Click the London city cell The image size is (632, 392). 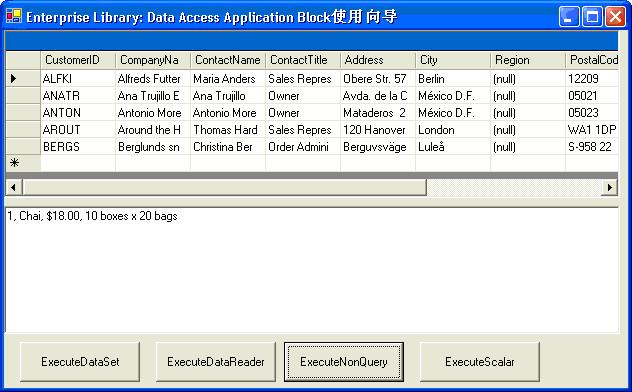point(453,129)
